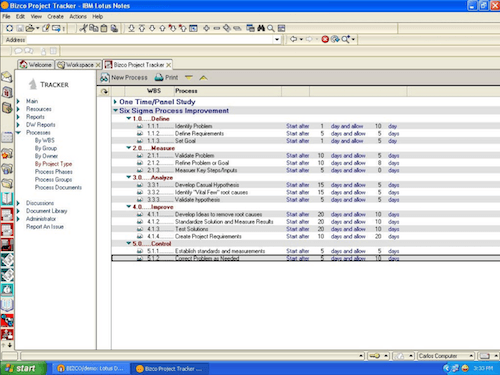The width and height of the screenshot is (500, 375).
Task: Click the yellow minus action icon
Action: 189,78
